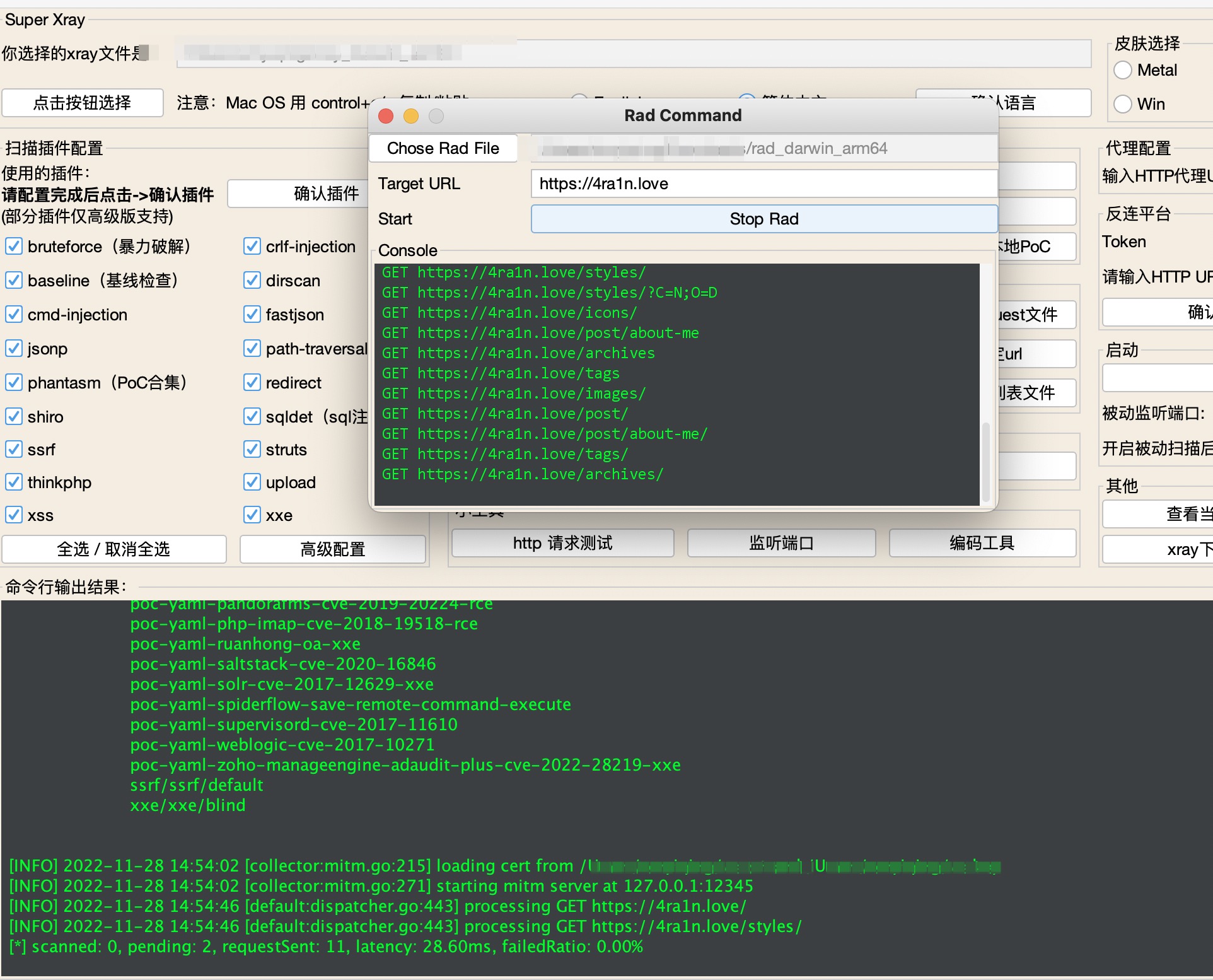Click 点击按钮选择 to choose xray file
Image resolution: width=1213 pixels, height=980 pixels.
pyautogui.click(x=82, y=103)
